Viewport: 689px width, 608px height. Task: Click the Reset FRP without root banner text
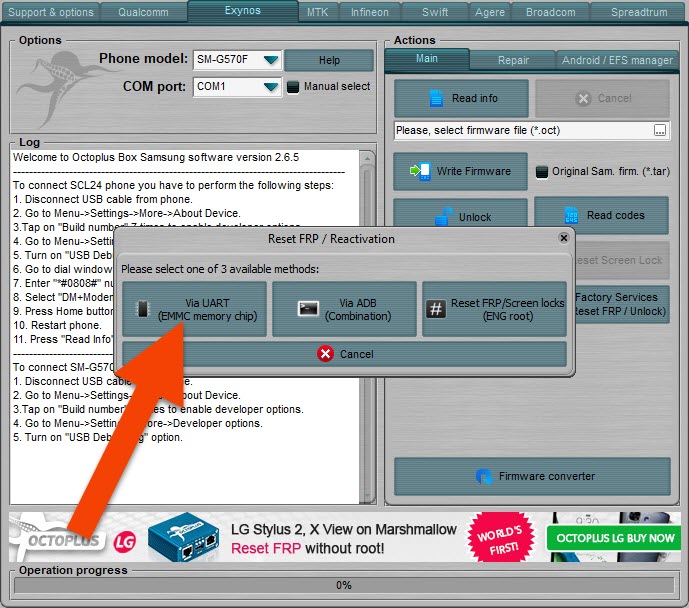307,548
